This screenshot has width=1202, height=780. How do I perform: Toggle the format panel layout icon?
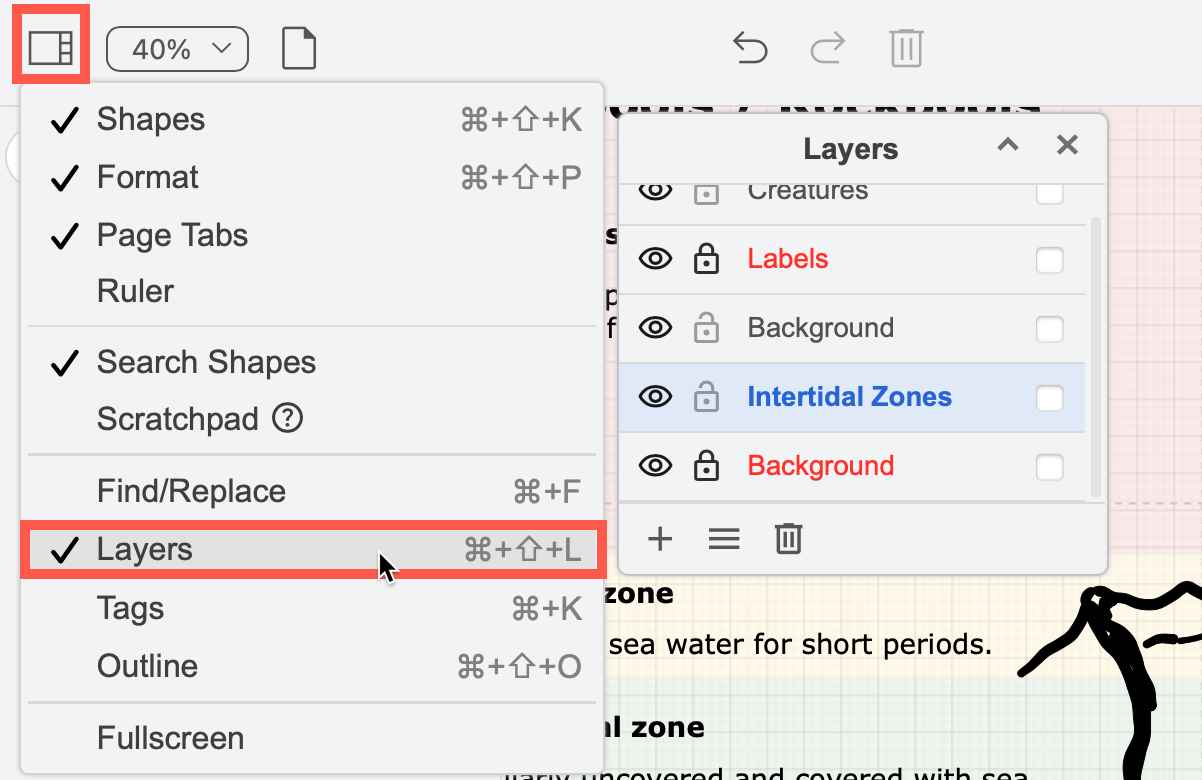[x=50, y=45]
